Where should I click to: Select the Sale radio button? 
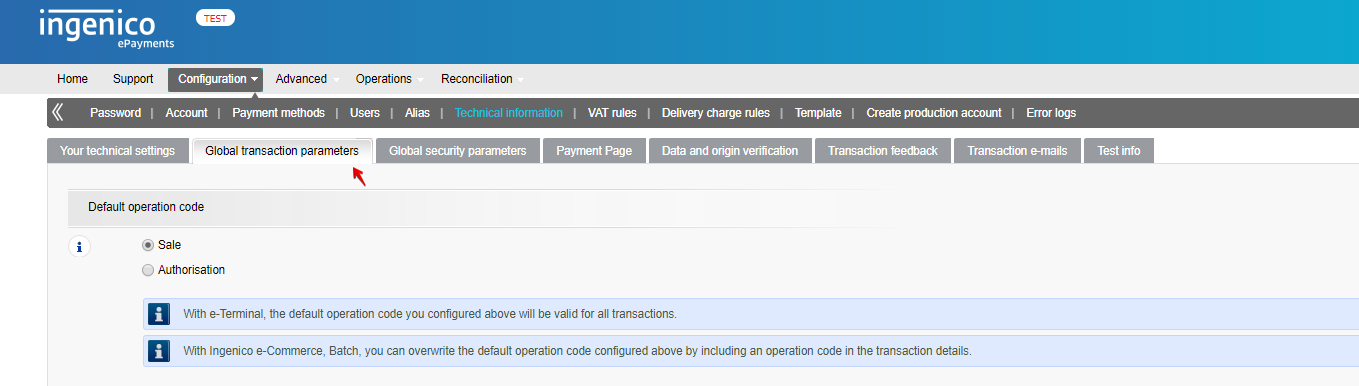click(x=148, y=245)
